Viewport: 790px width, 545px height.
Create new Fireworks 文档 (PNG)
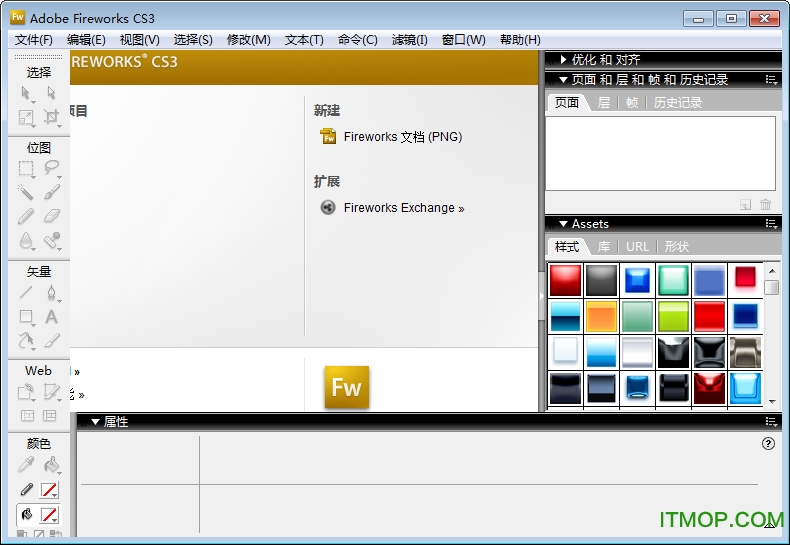point(391,137)
